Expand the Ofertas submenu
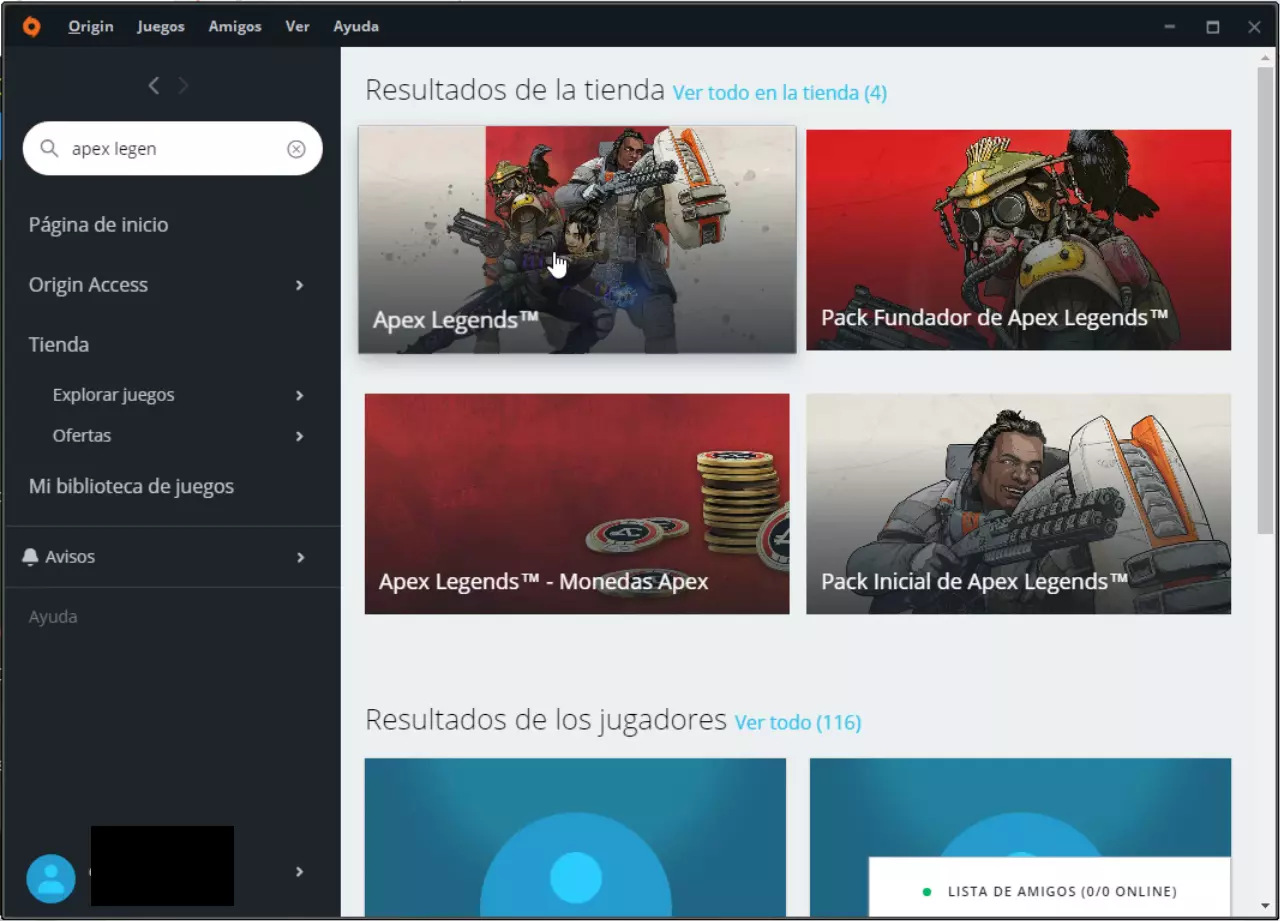Screen dimensions: 1280x921 [x=299, y=437]
